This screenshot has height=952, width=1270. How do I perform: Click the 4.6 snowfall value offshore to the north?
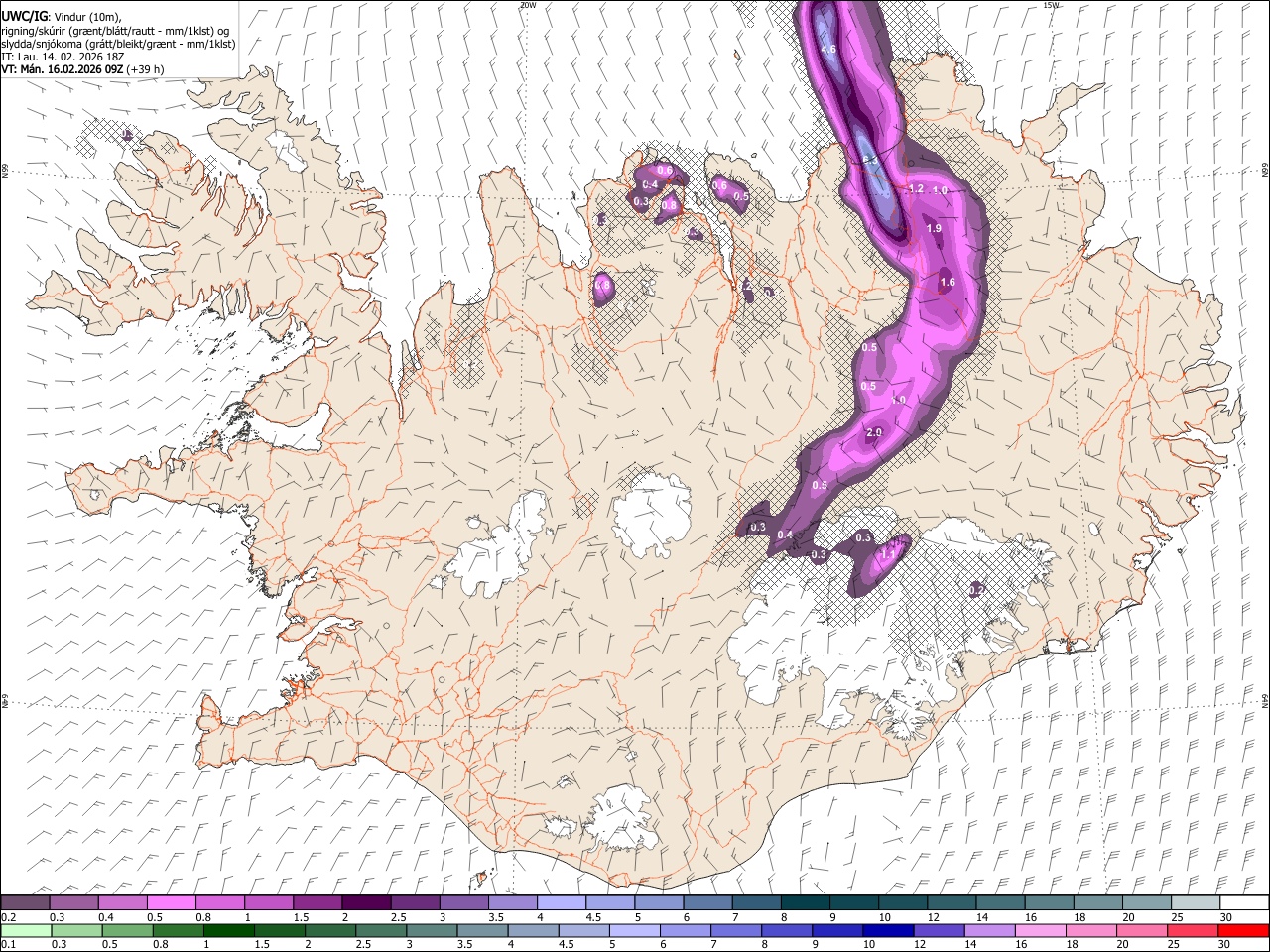[828, 49]
